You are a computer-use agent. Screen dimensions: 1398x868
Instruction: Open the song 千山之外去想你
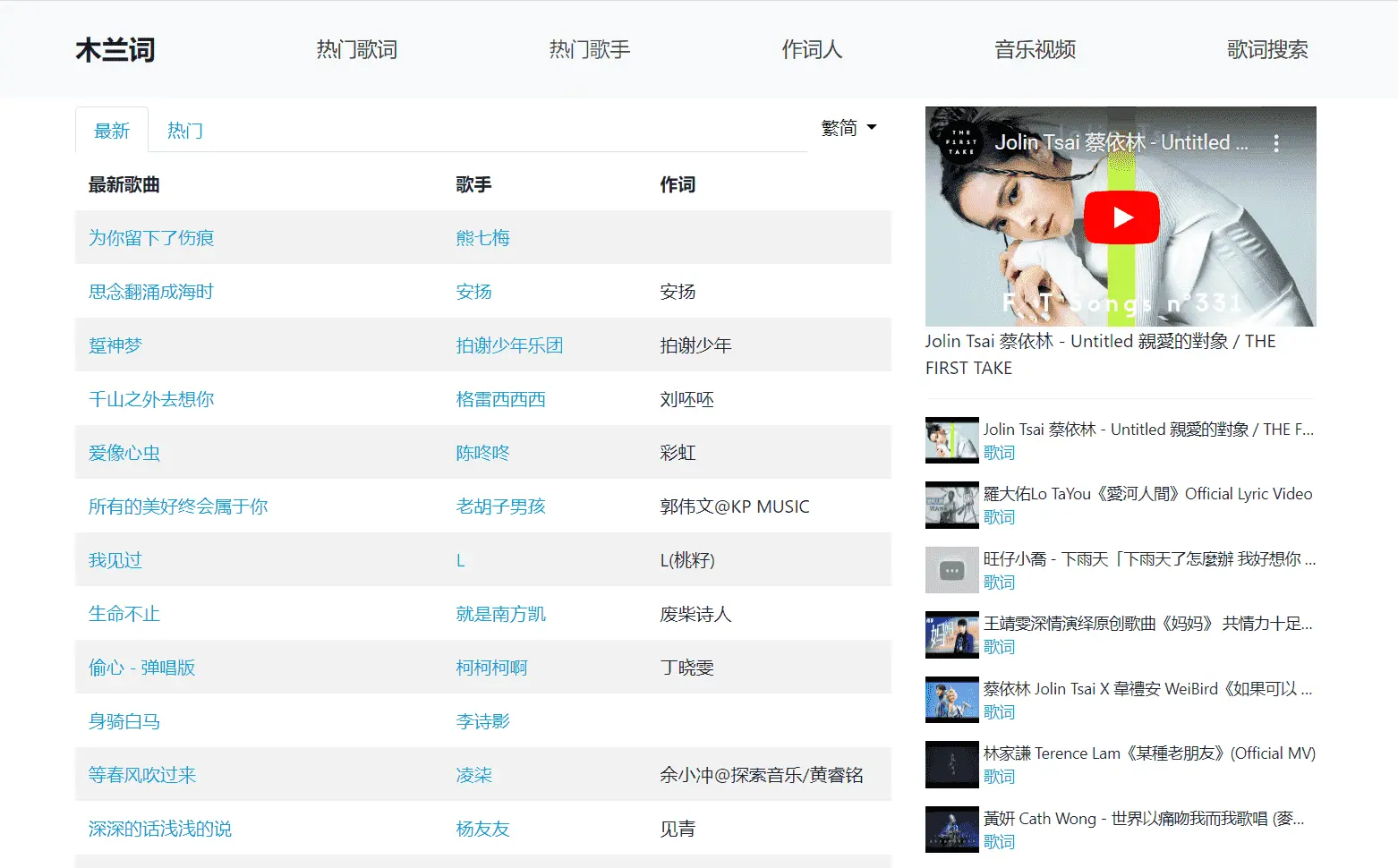click(x=150, y=399)
